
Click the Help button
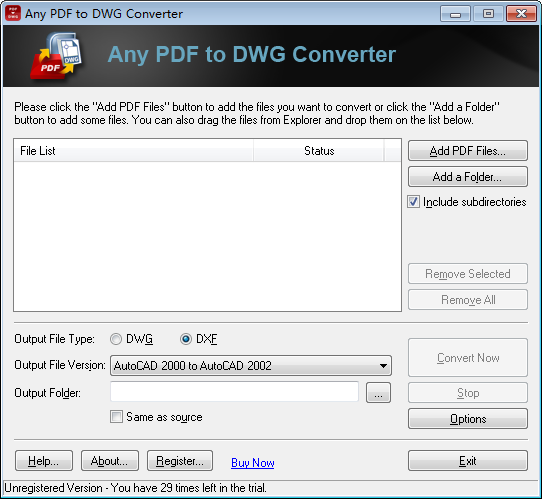(x=44, y=461)
